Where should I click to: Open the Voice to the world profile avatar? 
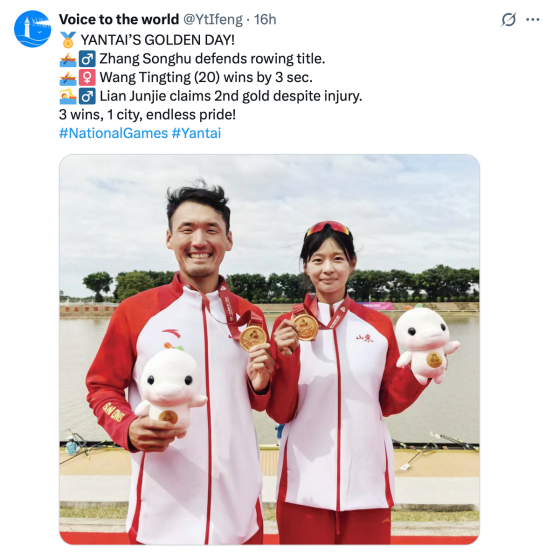(x=33, y=29)
